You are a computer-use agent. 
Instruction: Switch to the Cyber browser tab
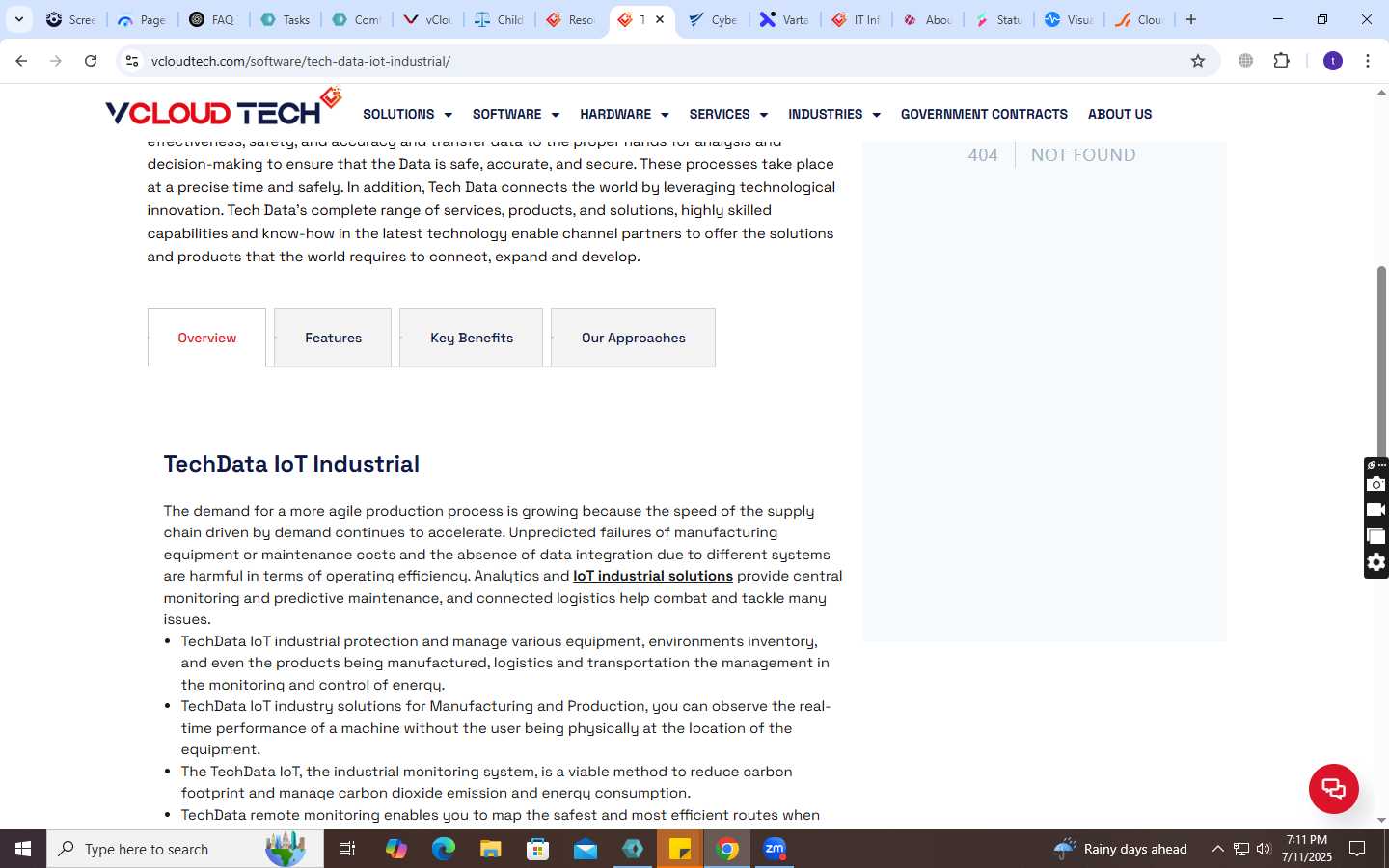click(713, 19)
